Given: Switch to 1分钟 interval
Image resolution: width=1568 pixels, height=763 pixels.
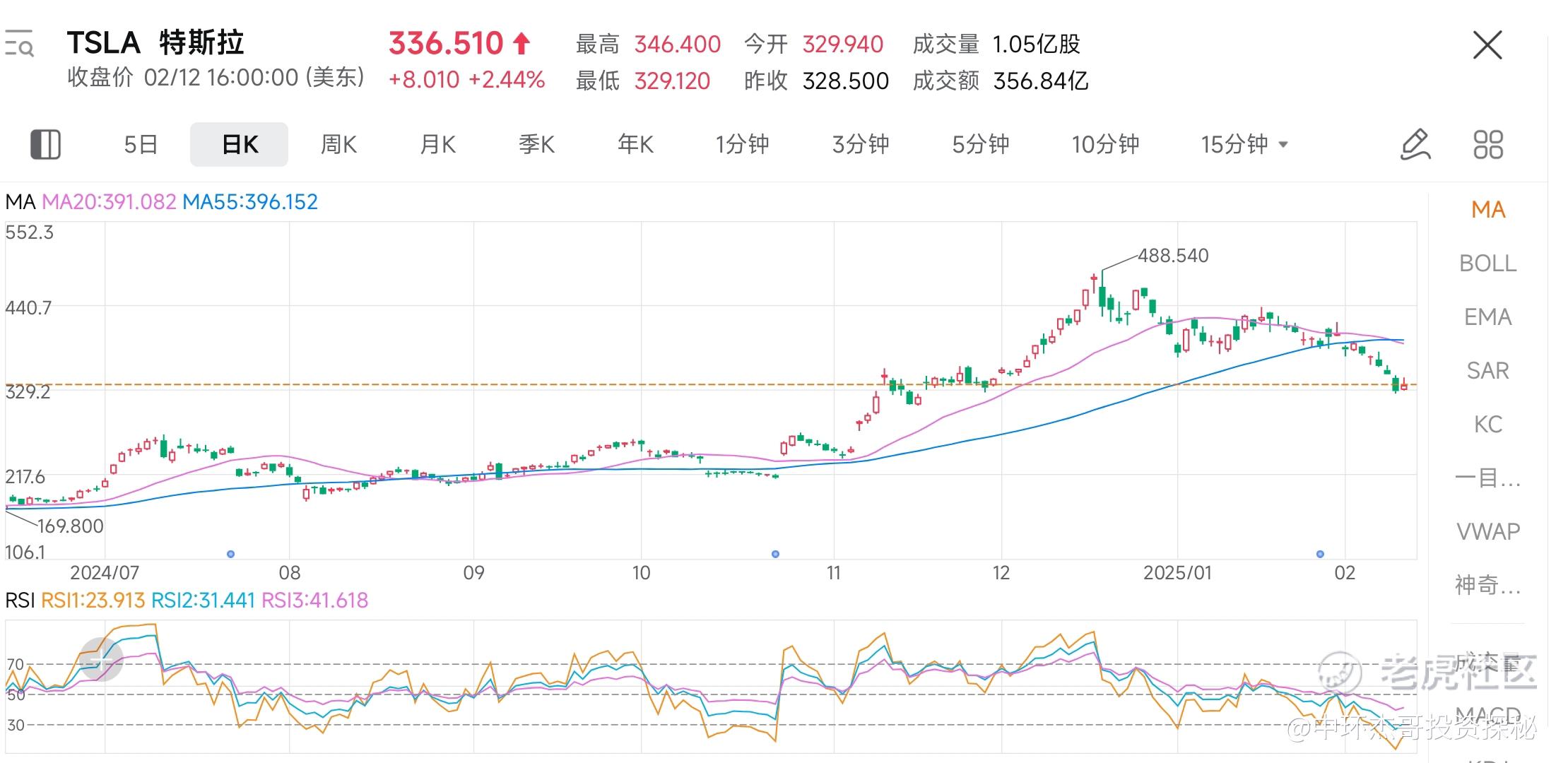Looking at the screenshot, I should point(742,145).
